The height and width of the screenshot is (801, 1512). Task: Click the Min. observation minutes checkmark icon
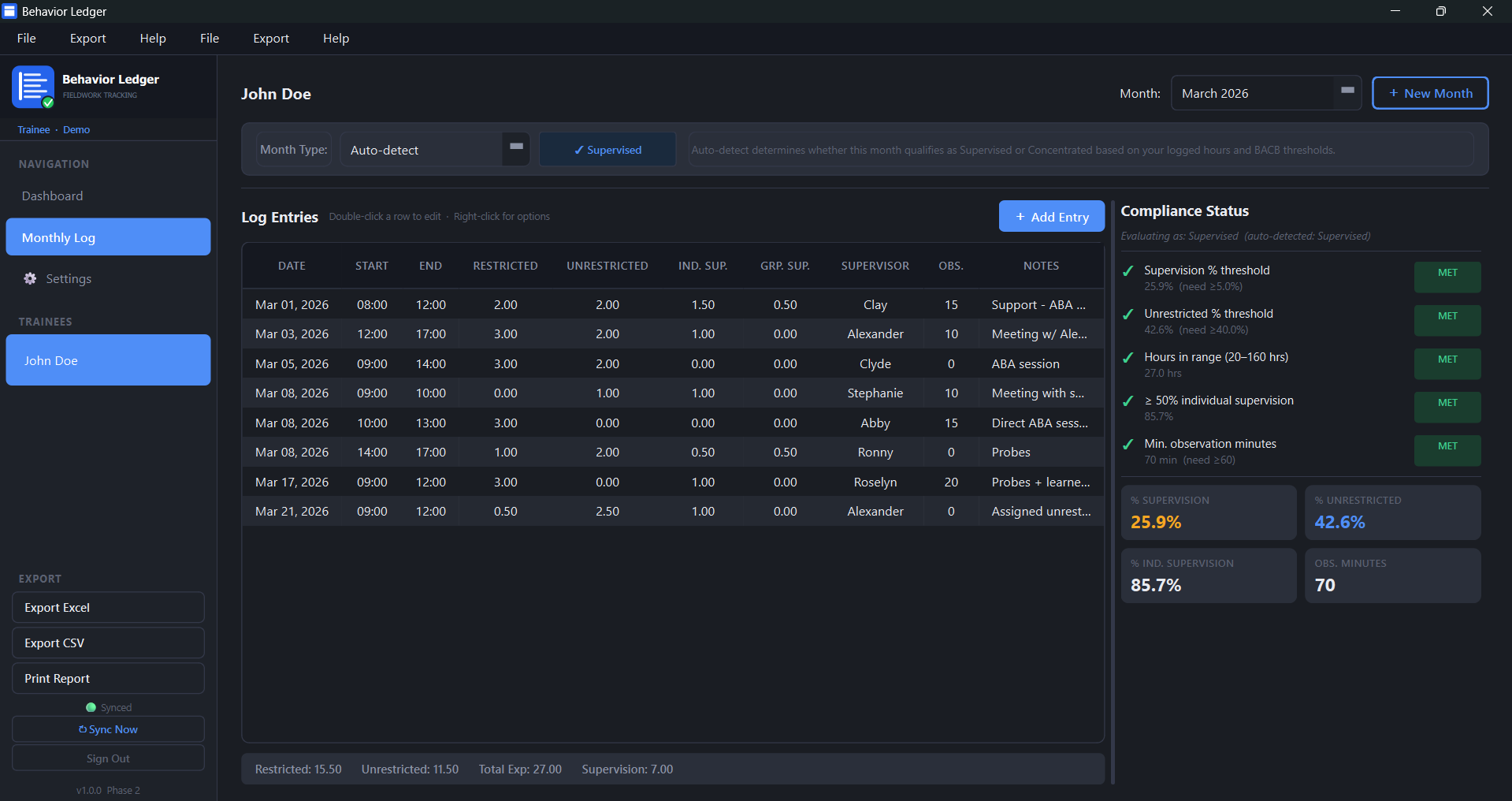coord(1128,445)
